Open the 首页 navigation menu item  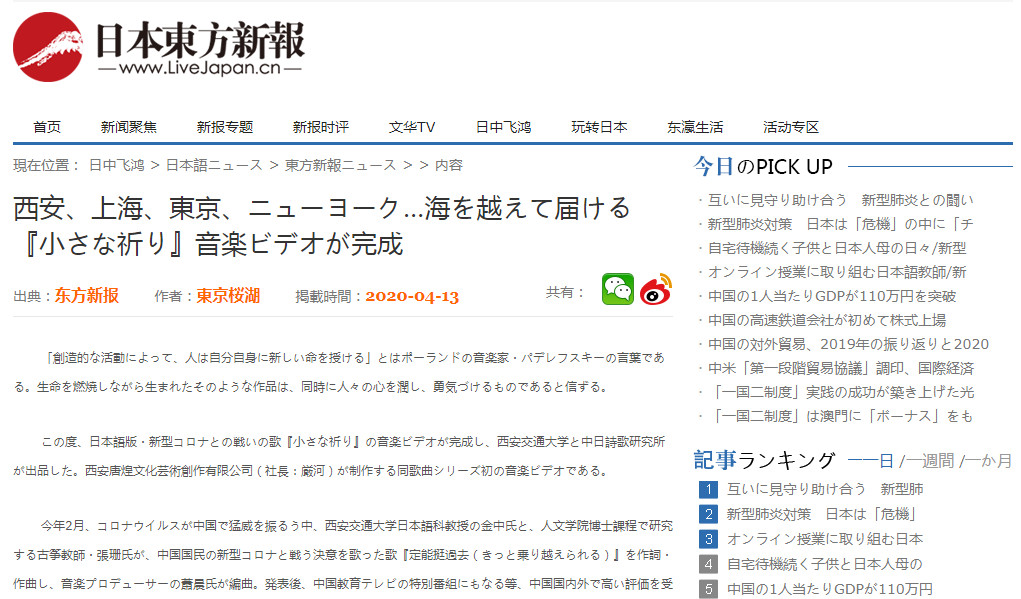tap(47, 127)
